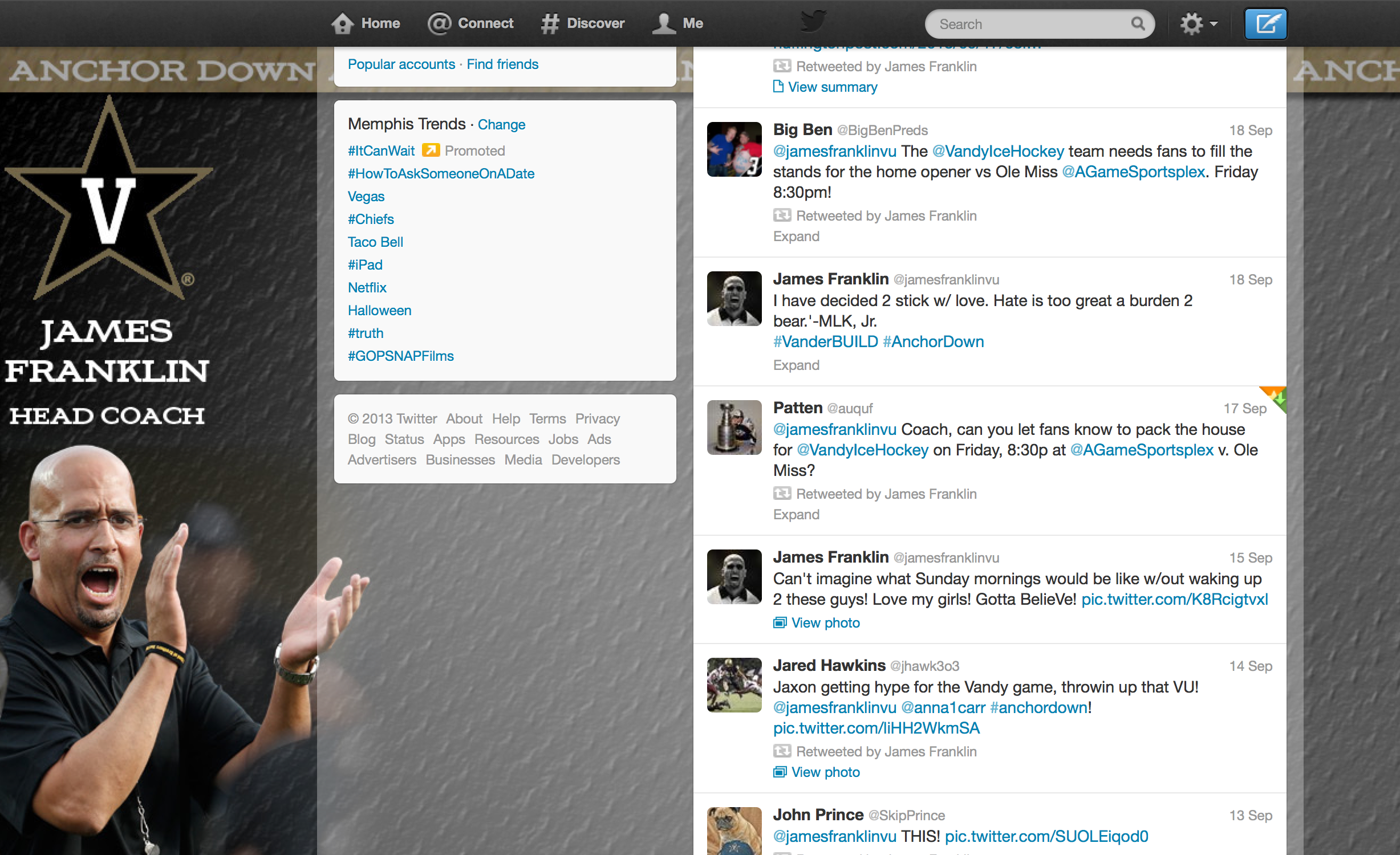Click the compose new Tweet button
Screen dimensions: 1400x855
1265,24
